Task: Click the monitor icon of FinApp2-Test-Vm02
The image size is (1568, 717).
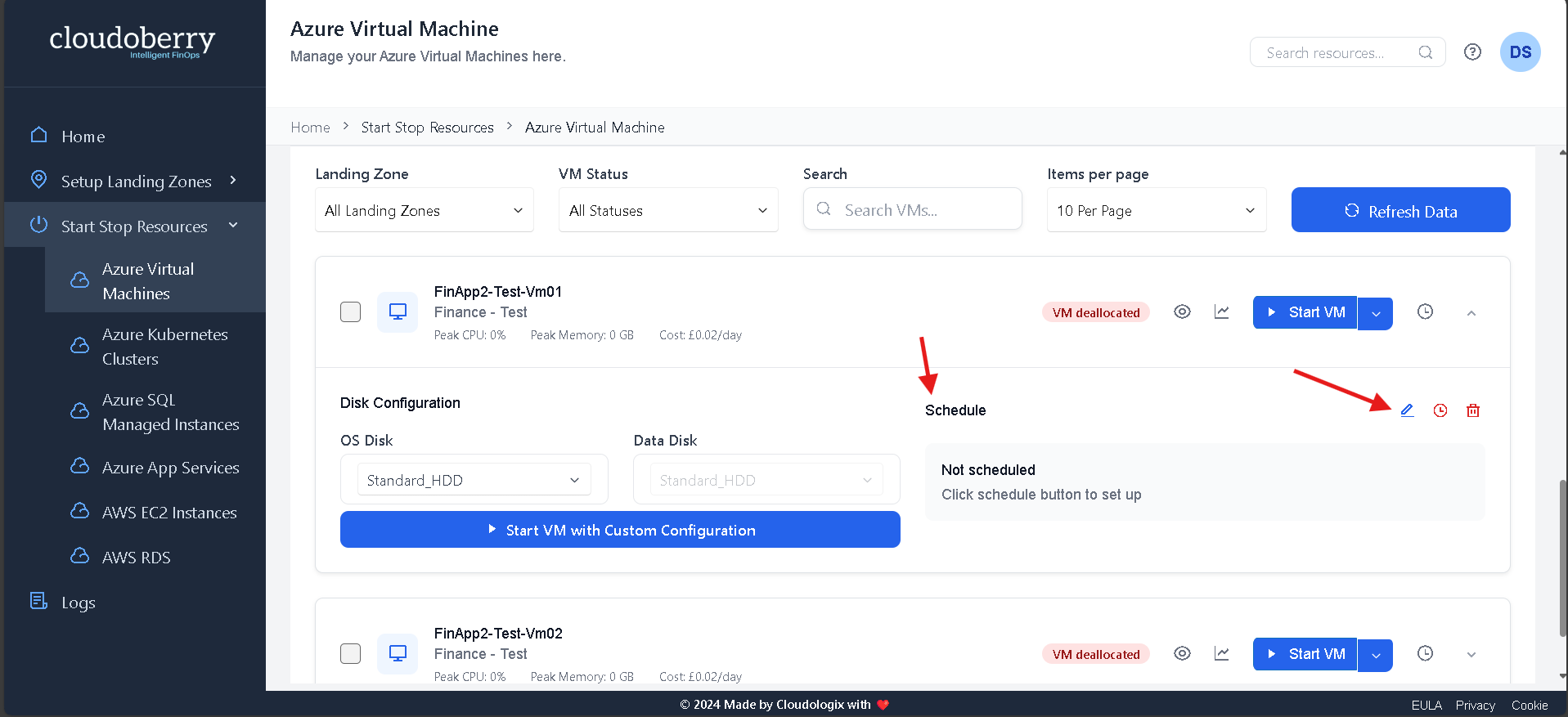Action: click(x=398, y=654)
